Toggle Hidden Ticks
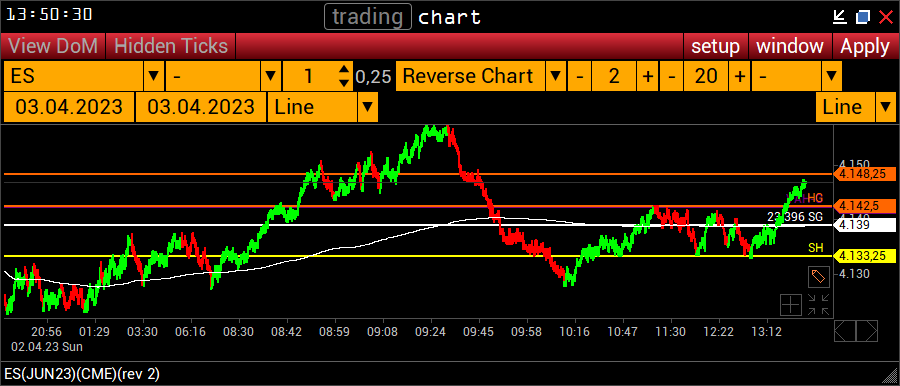Image resolution: width=900 pixels, height=386 pixels. (x=170, y=46)
